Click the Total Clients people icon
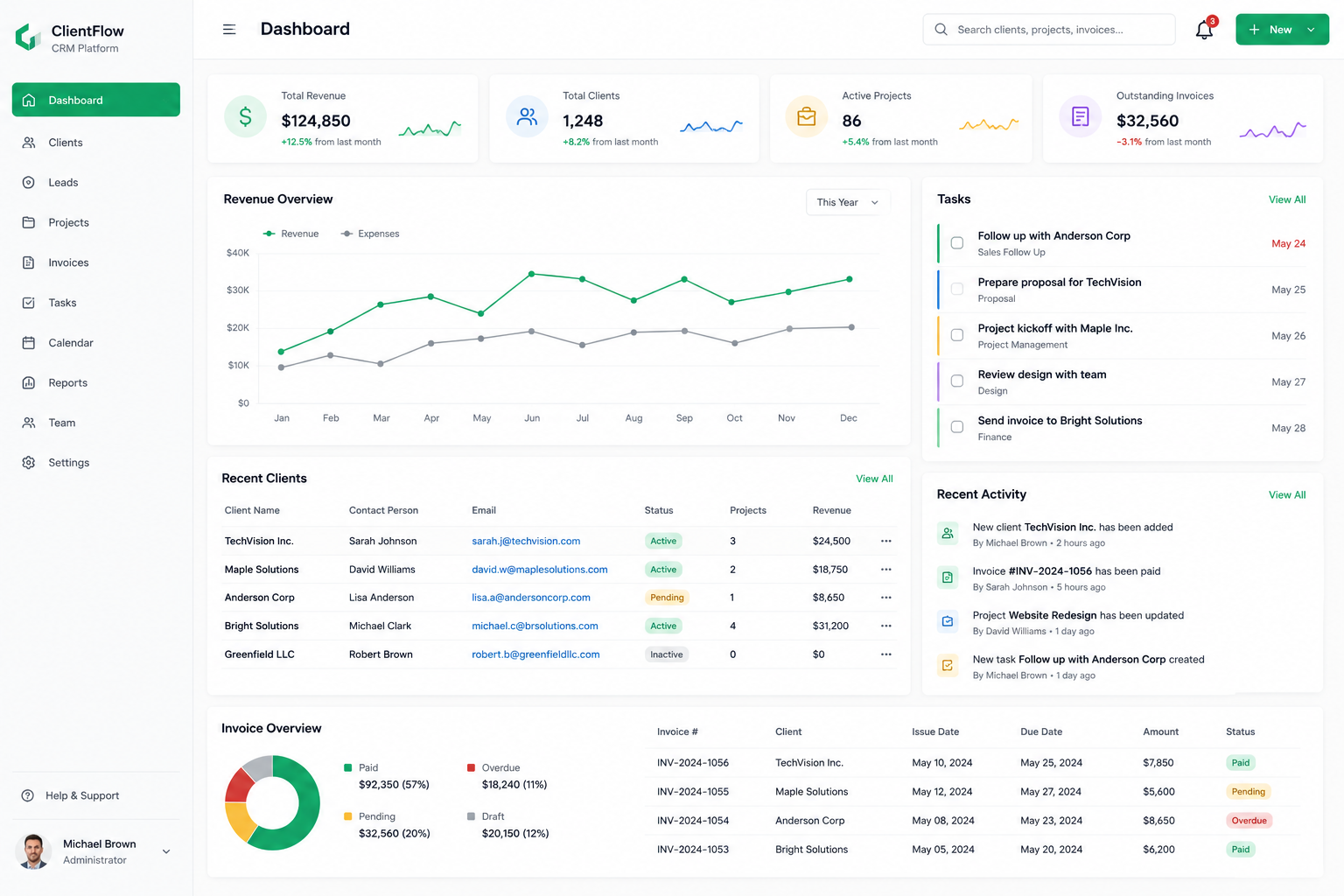1344x896 pixels. (x=527, y=116)
